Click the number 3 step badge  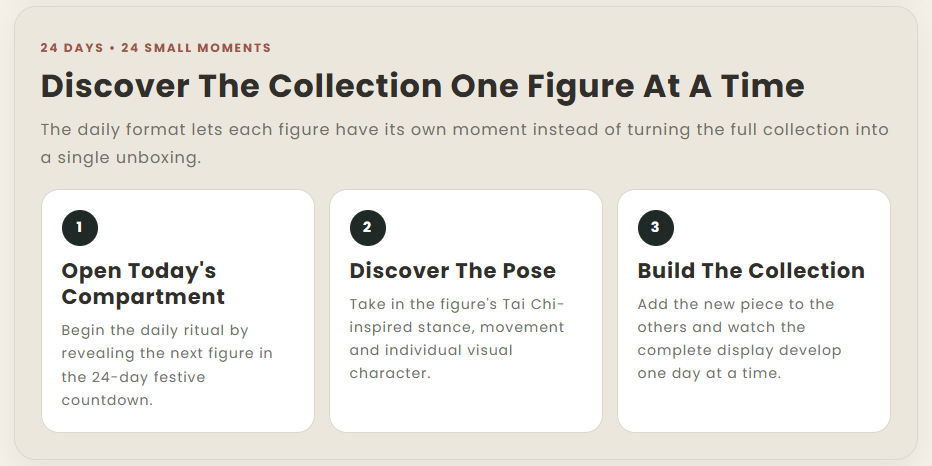coord(656,228)
